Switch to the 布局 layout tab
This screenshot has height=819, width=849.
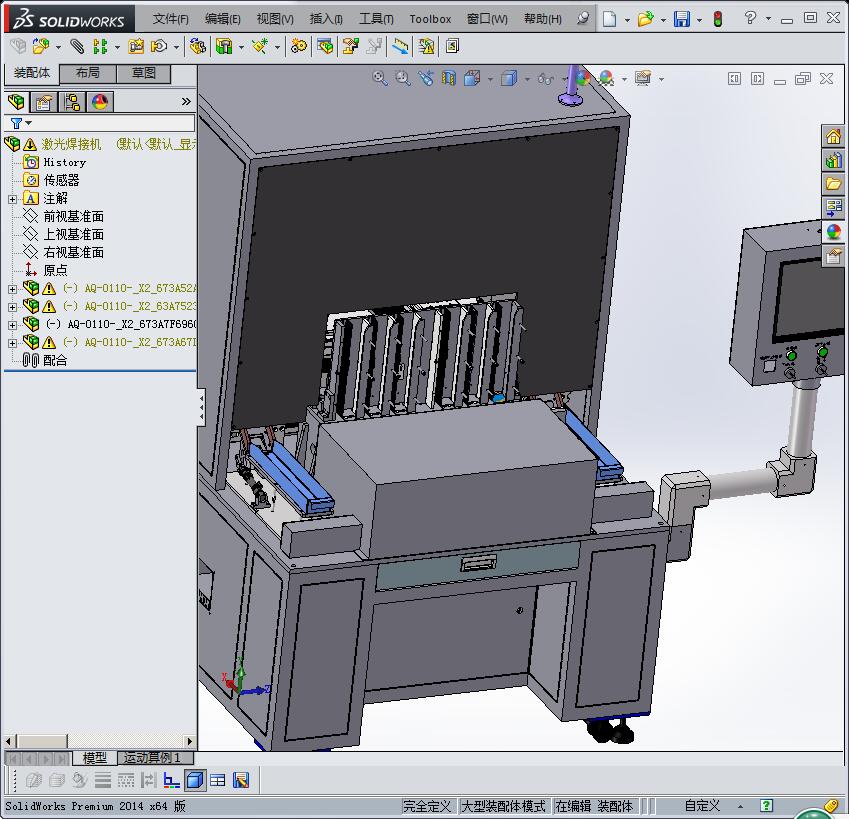click(88, 73)
